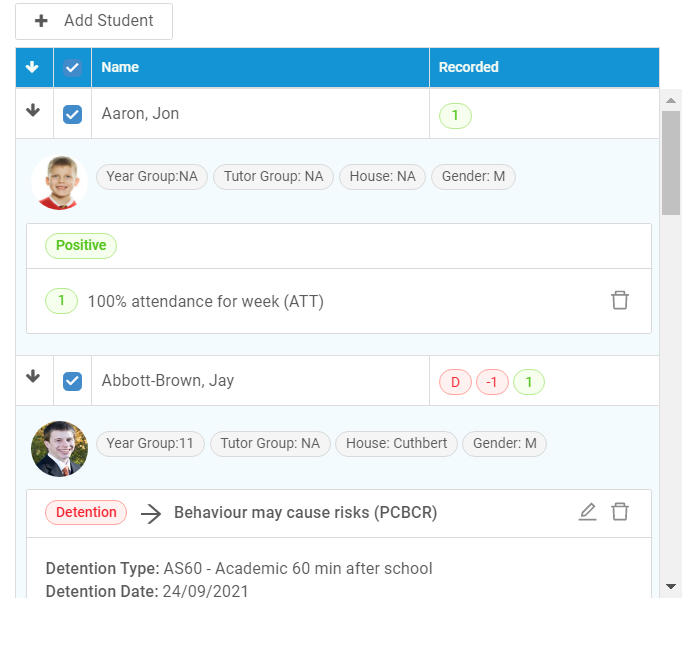Image resolution: width=698 pixels, height=648 pixels.
Task: Click the Tutor Group: NA chip for Jay Abbott-Brown
Action: 270,444
